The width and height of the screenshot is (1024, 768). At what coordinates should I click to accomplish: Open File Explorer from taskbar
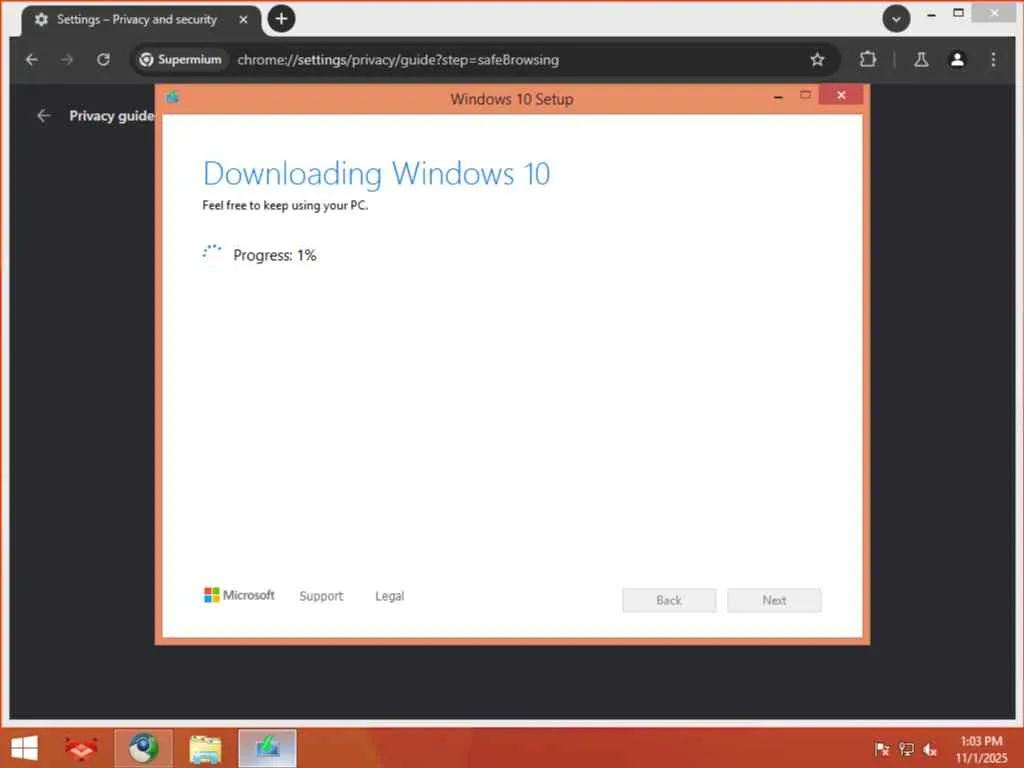pos(205,748)
